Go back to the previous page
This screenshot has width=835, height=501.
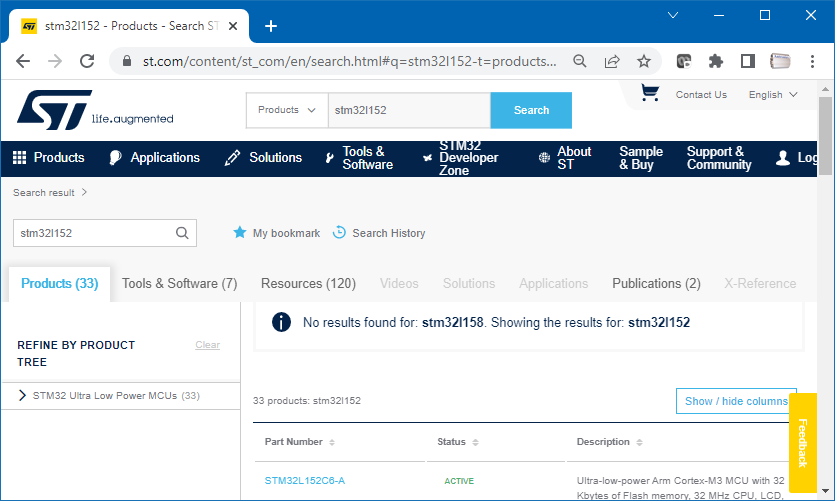pos(23,61)
